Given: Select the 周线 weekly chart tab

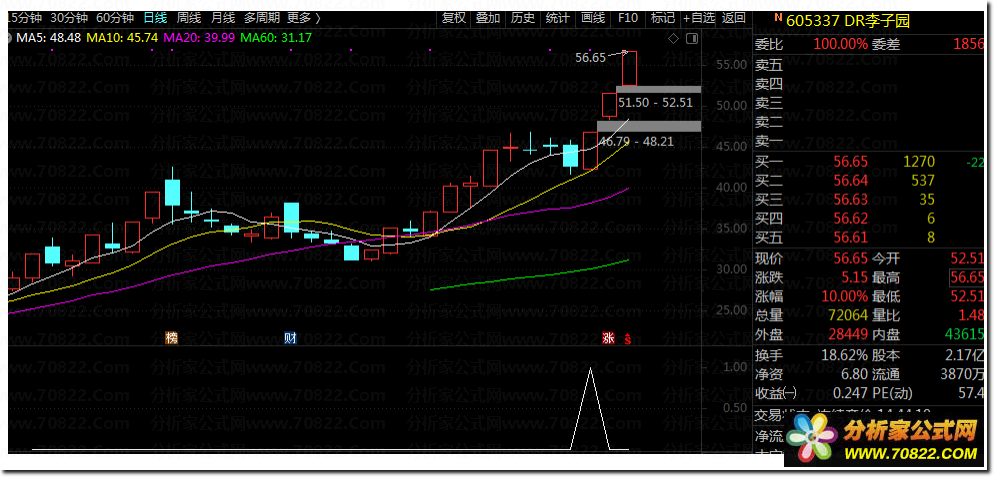Looking at the screenshot, I should 189,18.
